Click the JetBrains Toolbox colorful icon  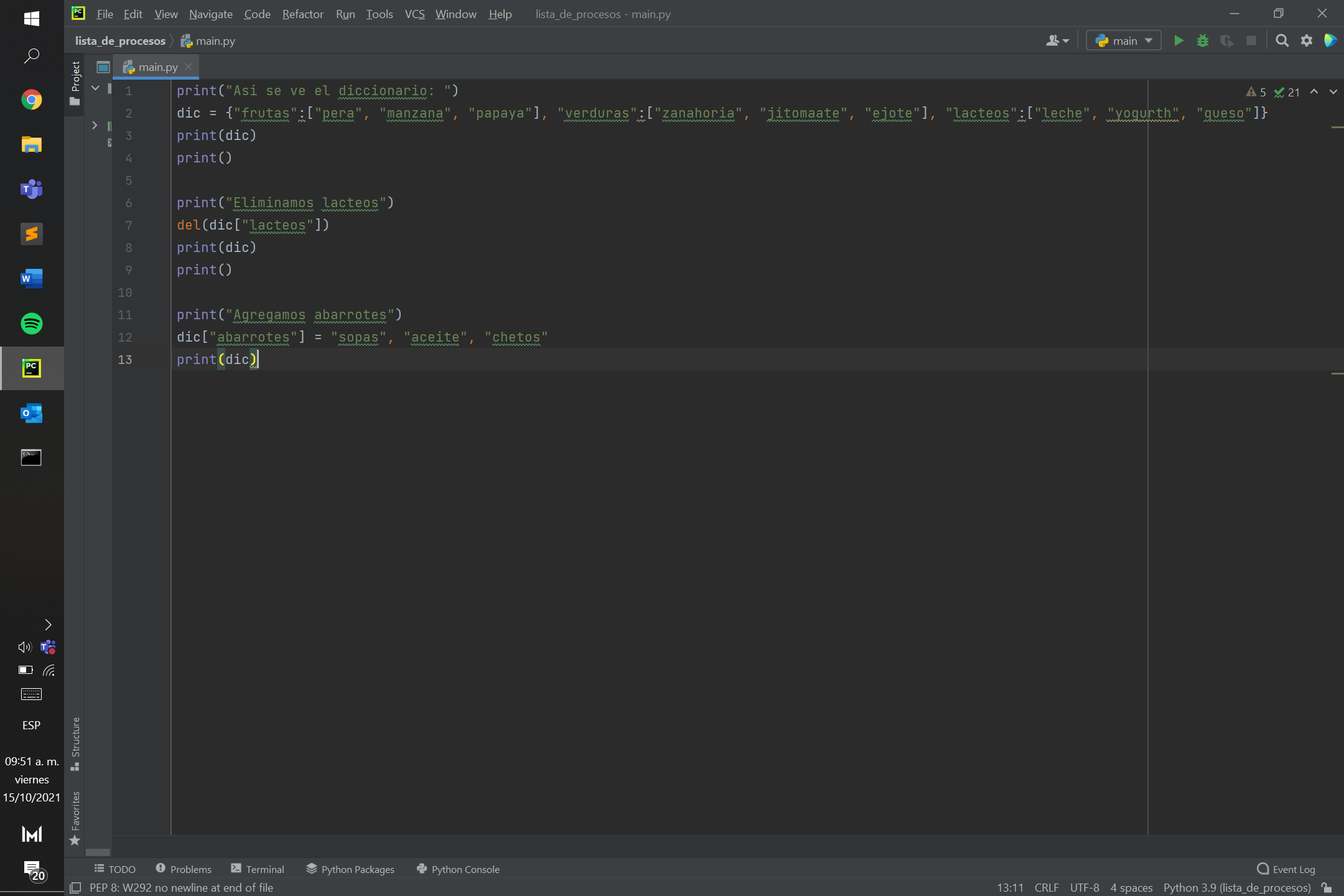coord(1330,40)
